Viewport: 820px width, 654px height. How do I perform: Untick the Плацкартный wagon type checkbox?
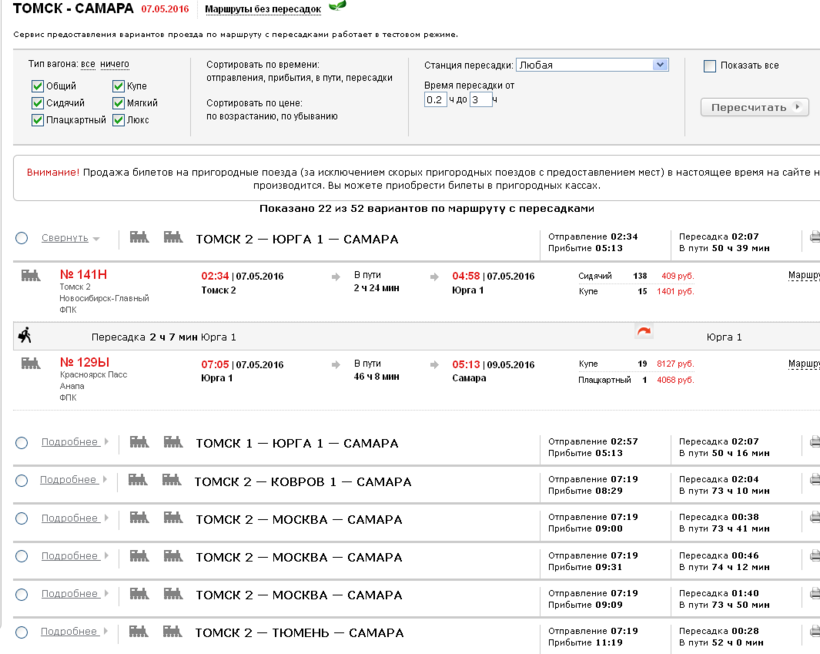tap(37, 120)
